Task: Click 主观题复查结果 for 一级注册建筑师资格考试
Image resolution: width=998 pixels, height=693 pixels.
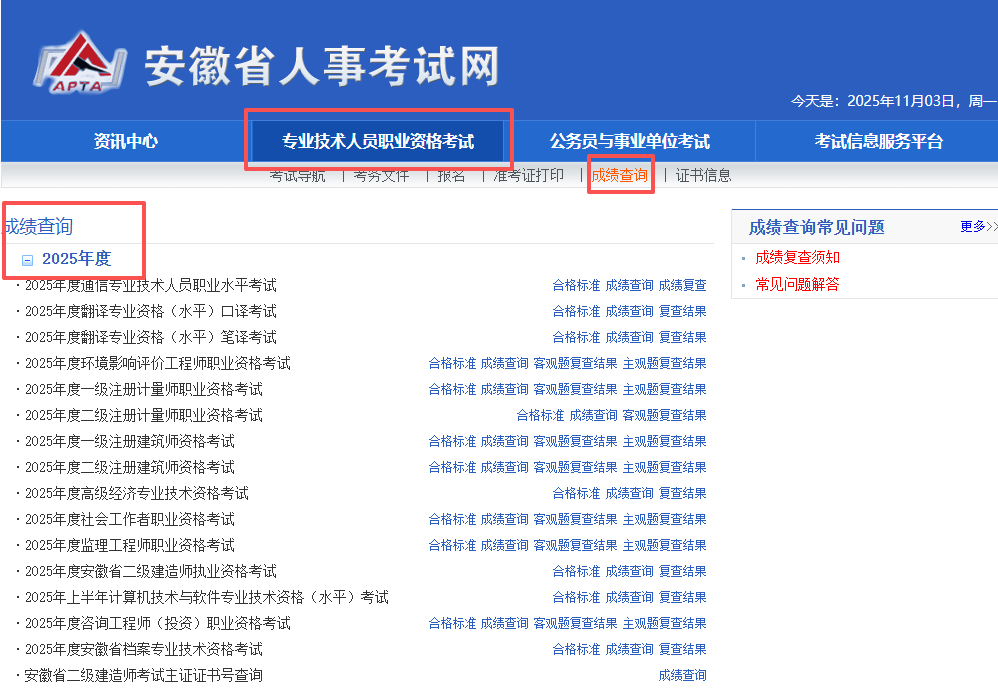Action: [664, 441]
